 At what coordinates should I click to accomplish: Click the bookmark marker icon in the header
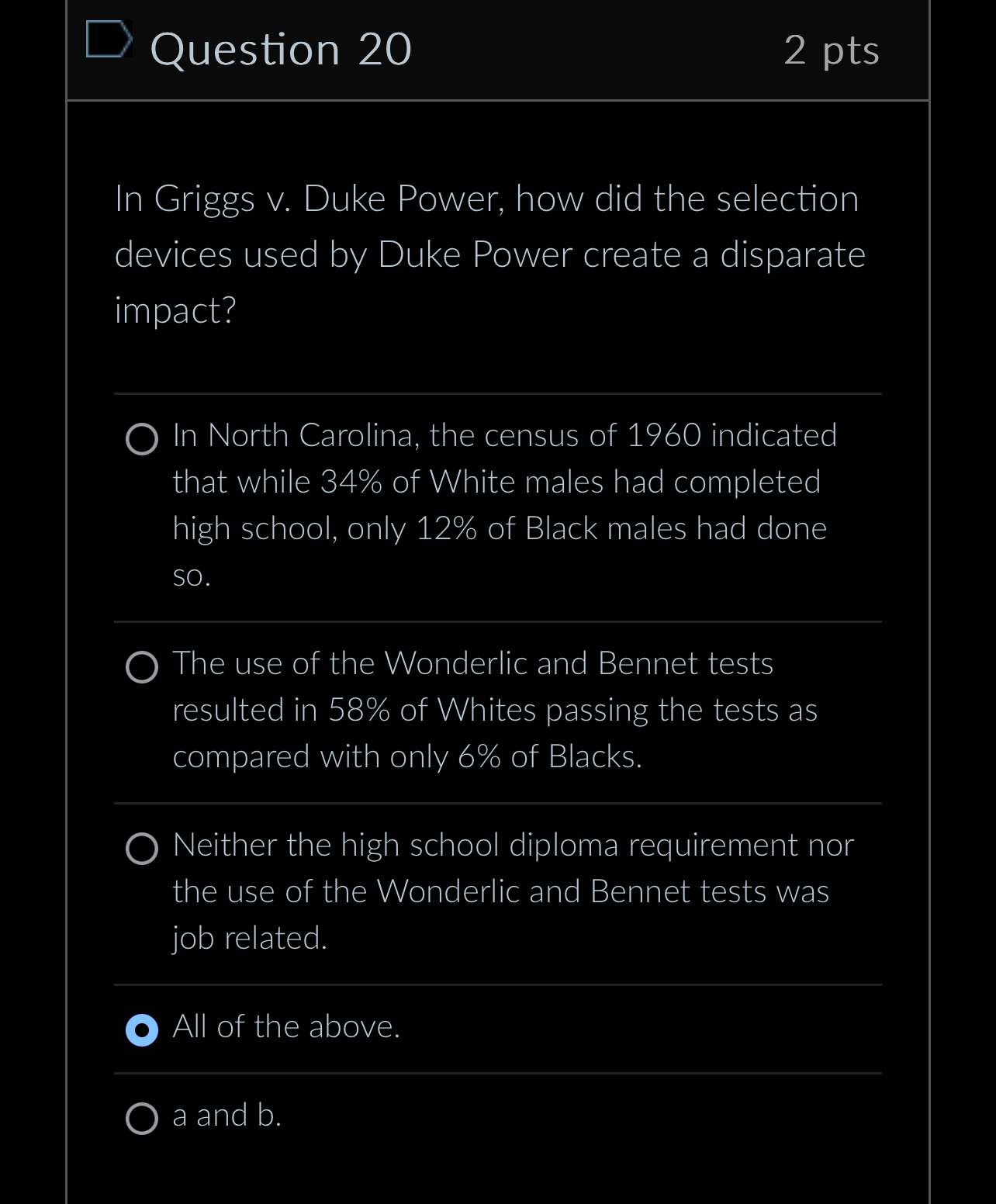109,44
